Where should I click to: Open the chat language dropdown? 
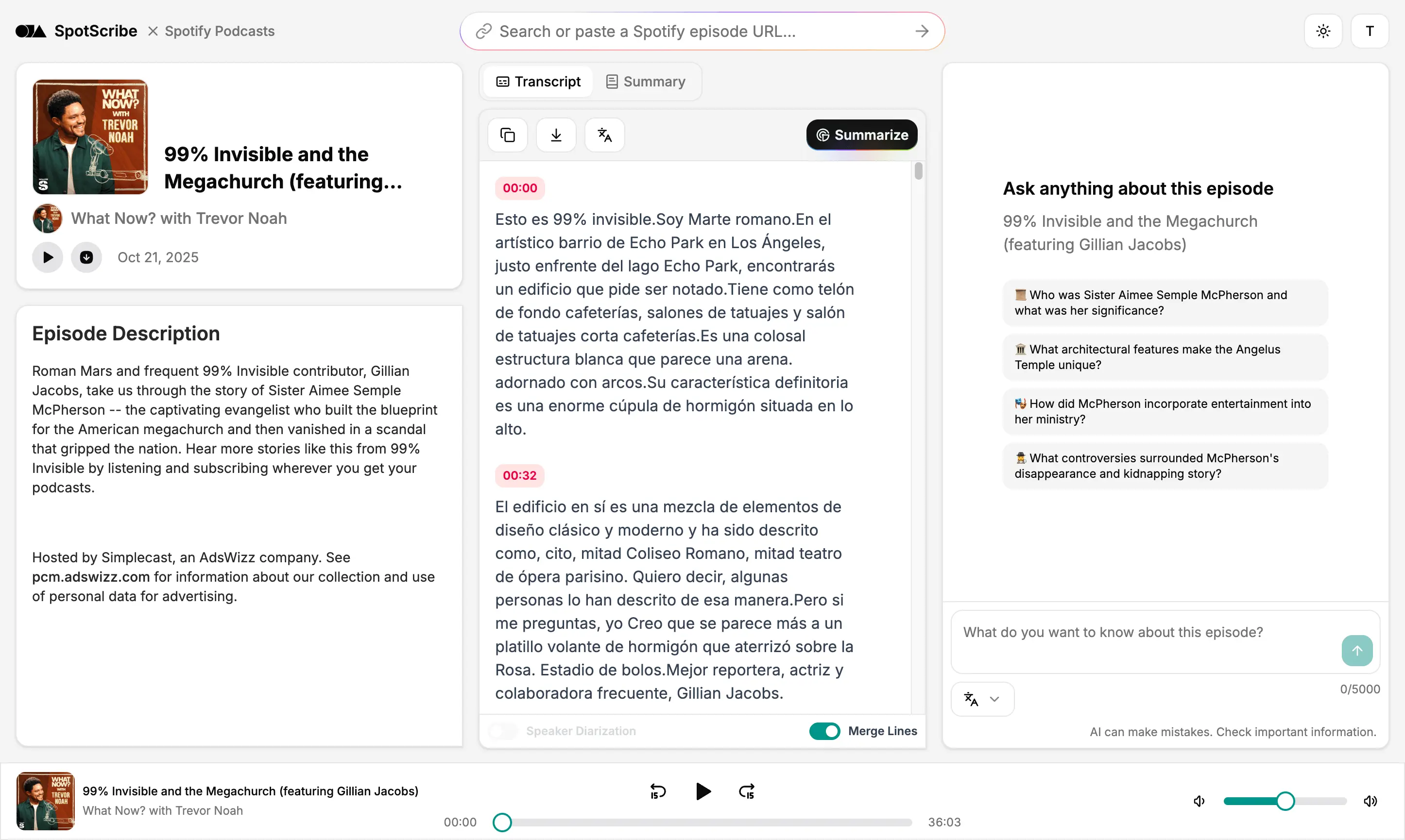[x=982, y=699]
